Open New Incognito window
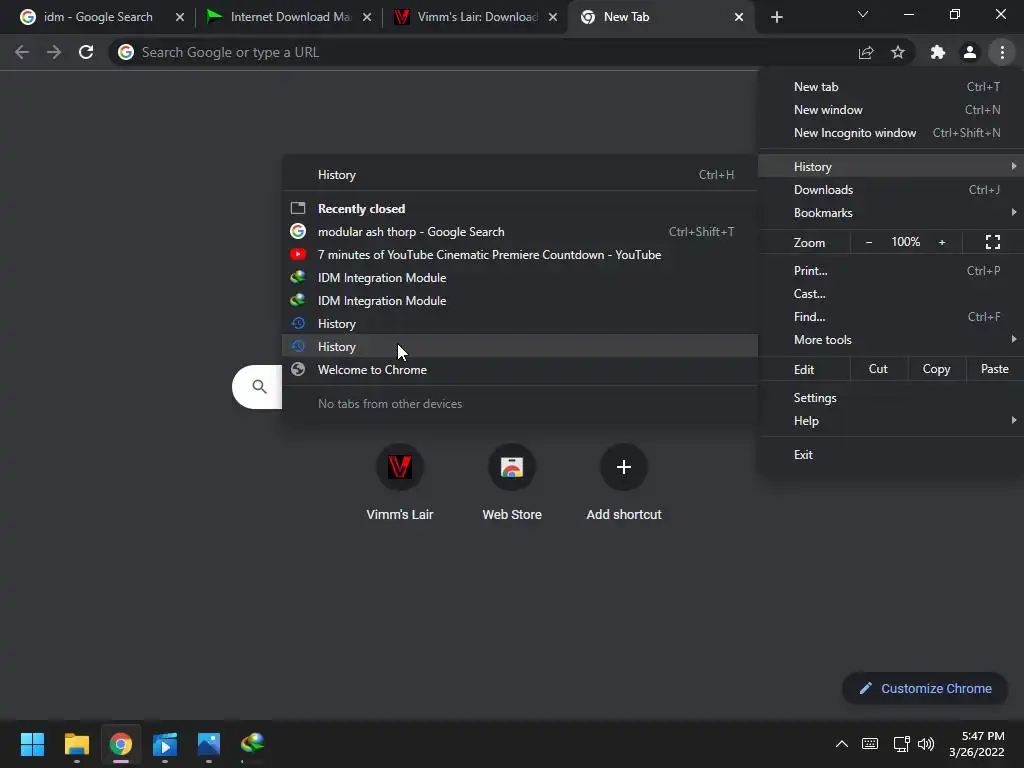The height and width of the screenshot is (768, 1024). click(x=891, y=133)
